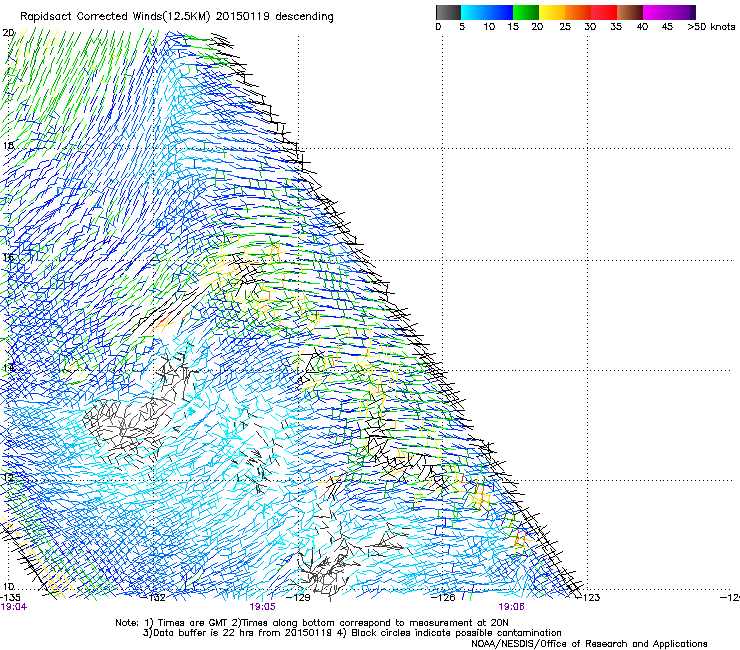
Task: Click the NOAA/NESDIS credit line
Action: point(589,644)
